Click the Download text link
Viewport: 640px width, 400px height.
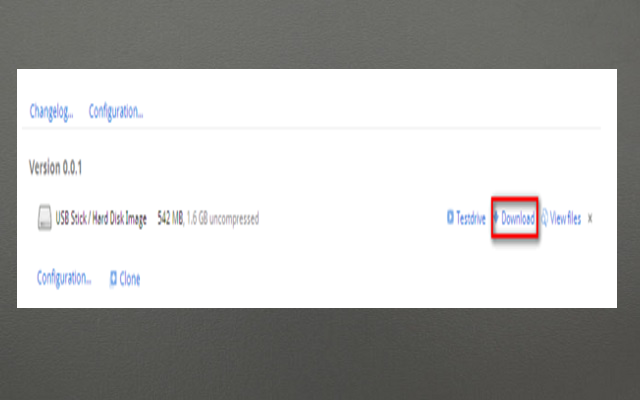[x=518, y=218]
